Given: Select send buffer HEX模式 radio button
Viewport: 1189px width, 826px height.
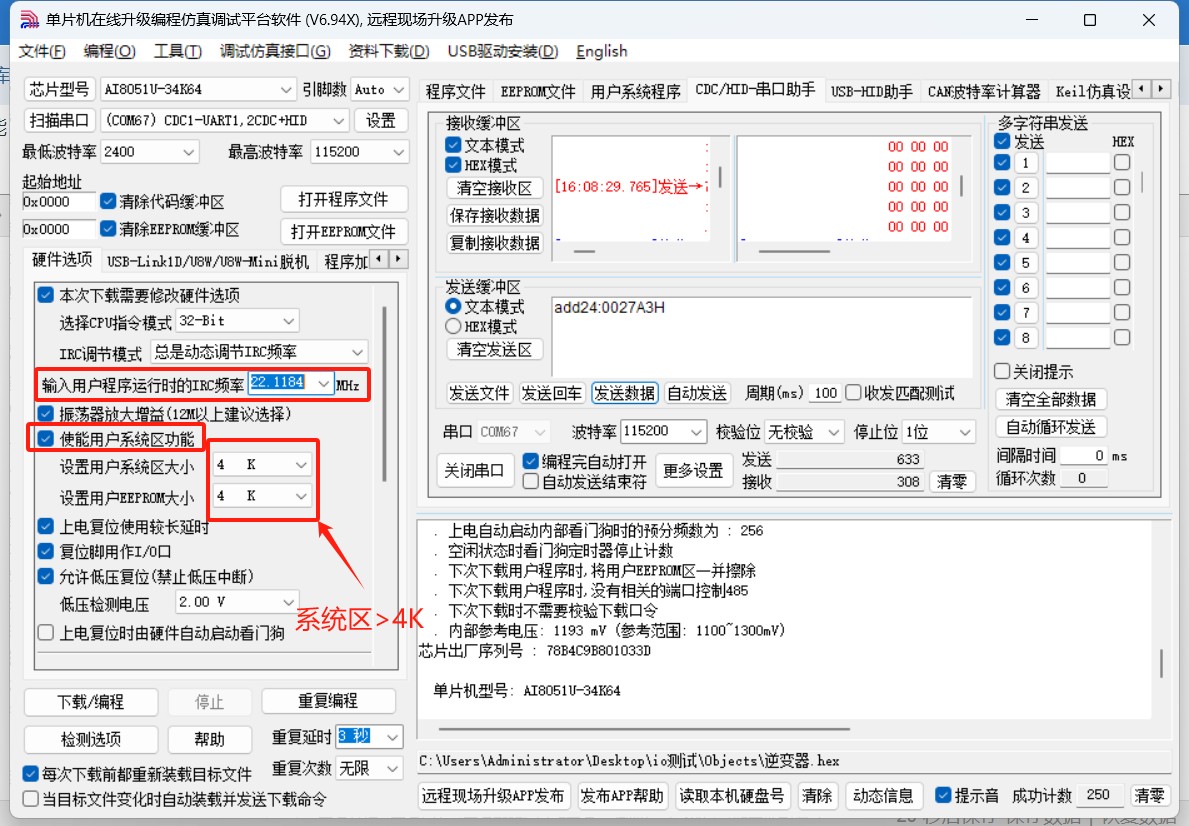Looking at the screenshot, I should [453, 326].
